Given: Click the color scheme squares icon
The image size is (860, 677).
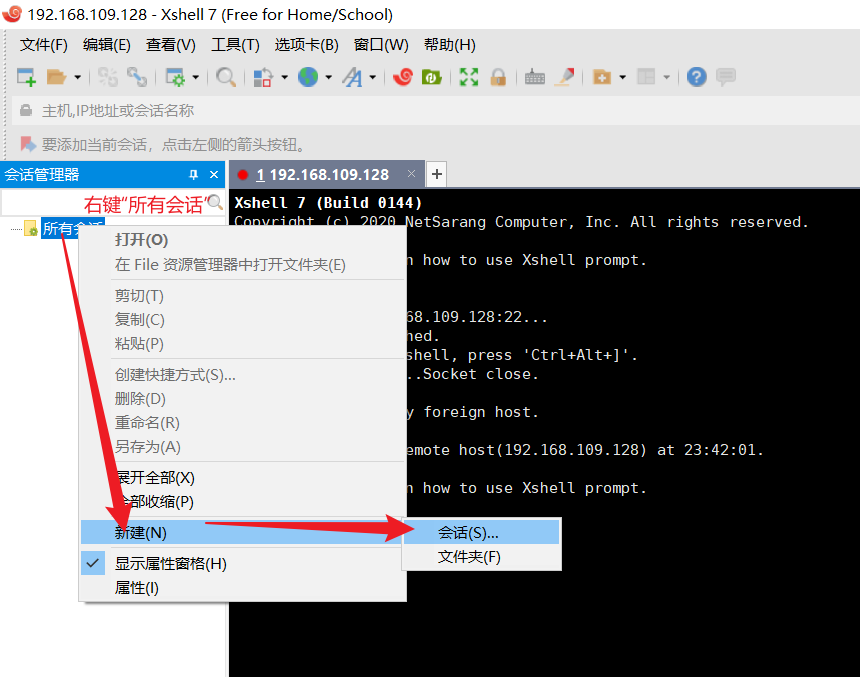Looking at the screenshot, I should pos(263,77).
